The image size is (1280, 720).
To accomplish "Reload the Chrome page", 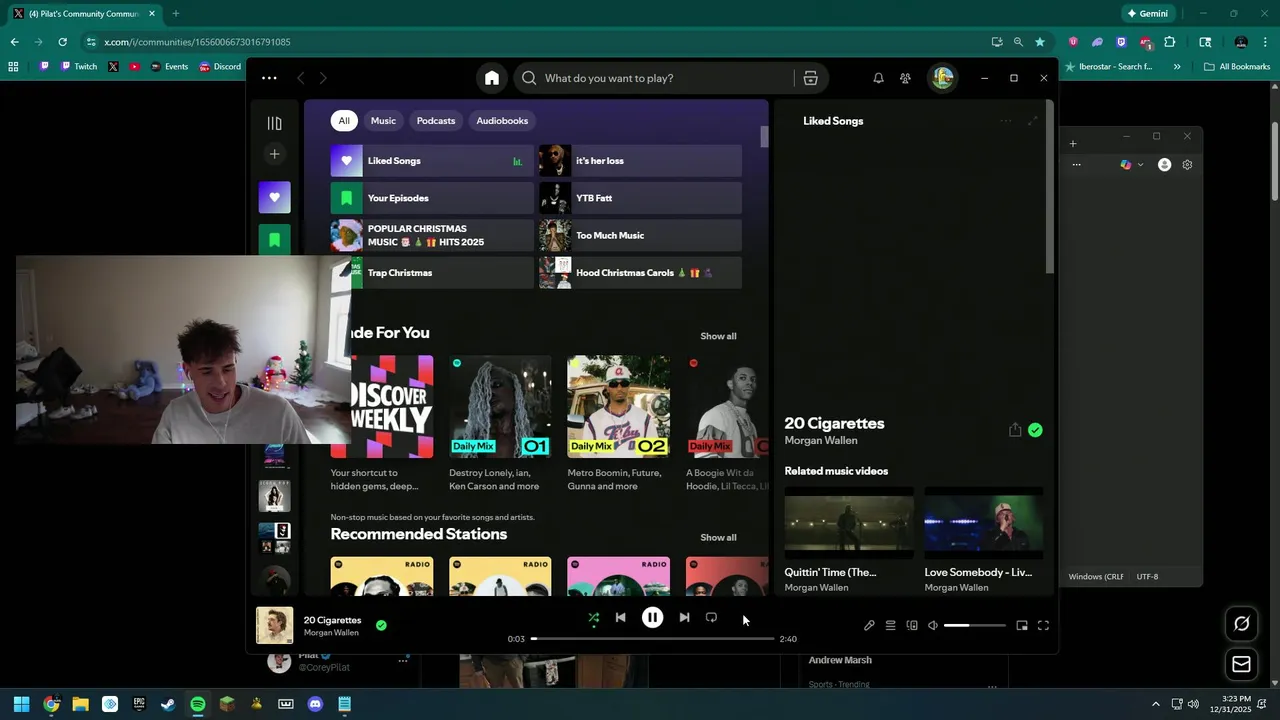I will 62,42.
